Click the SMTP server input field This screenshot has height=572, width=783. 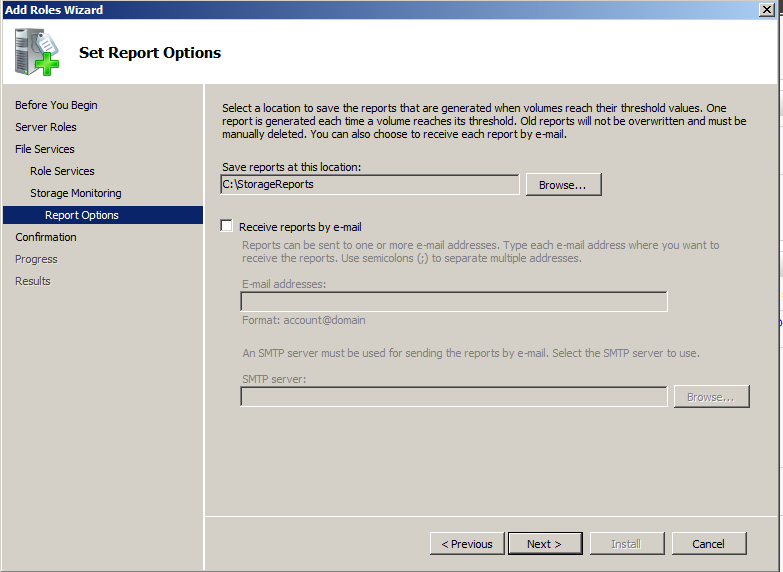(453, 397)
